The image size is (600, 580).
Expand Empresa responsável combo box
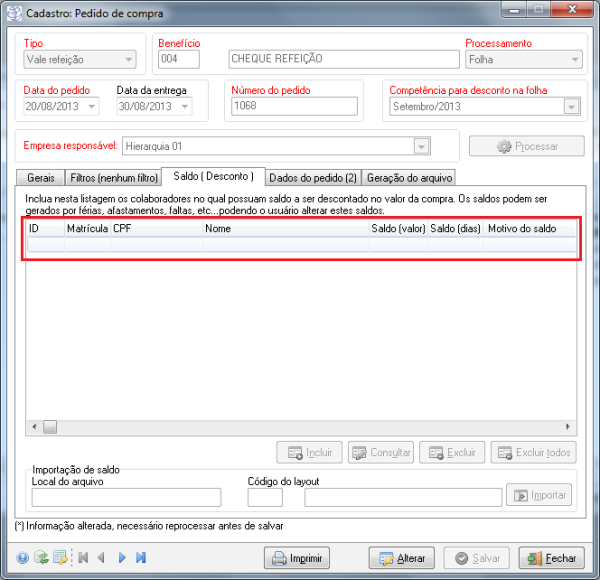[421, 147]
